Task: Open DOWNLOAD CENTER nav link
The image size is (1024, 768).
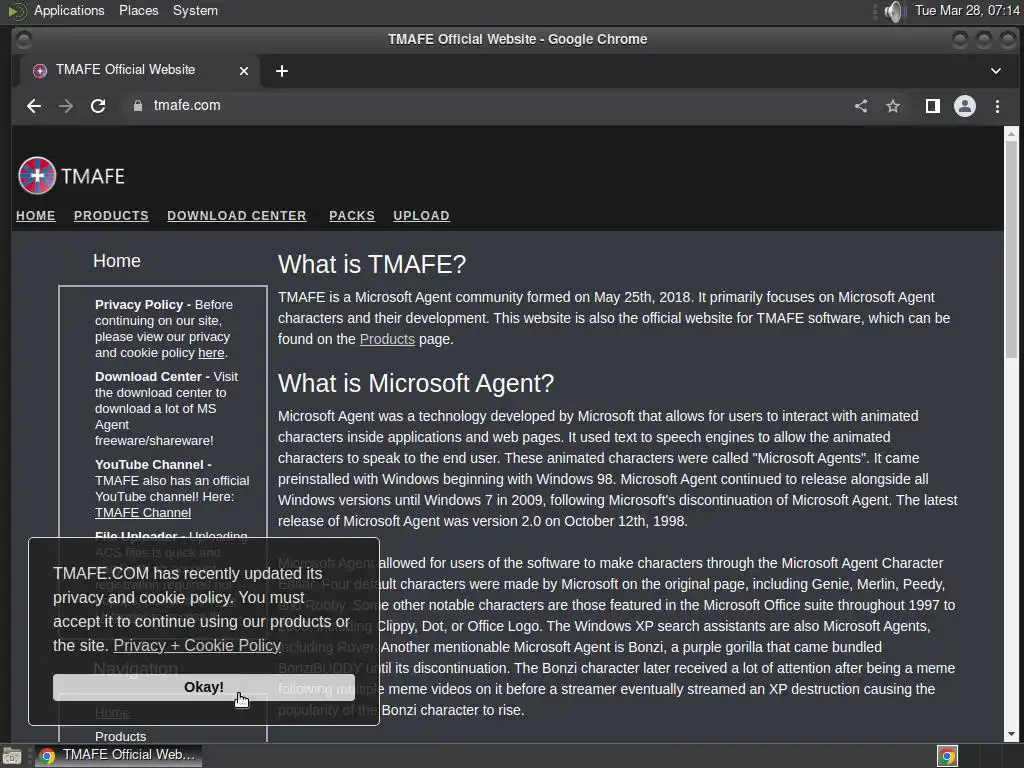Action: pyautogui.click(x=236, y=216)
